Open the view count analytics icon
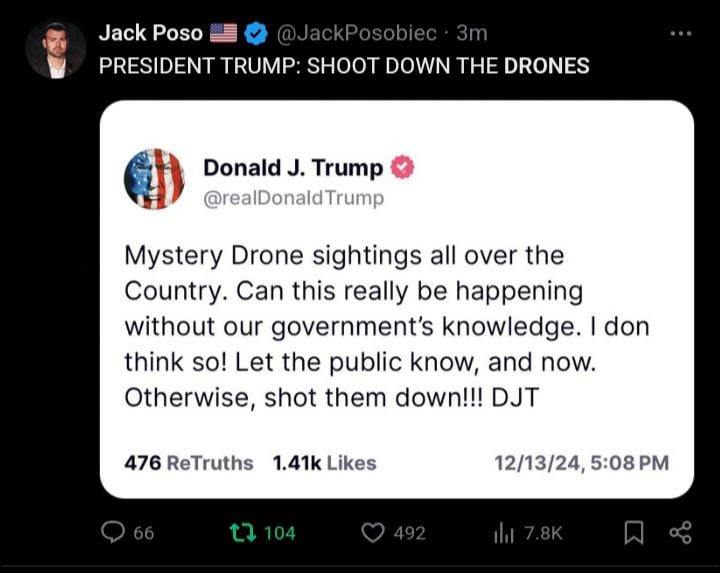Viewport: 720px width, 573px height. coord(504,534)
